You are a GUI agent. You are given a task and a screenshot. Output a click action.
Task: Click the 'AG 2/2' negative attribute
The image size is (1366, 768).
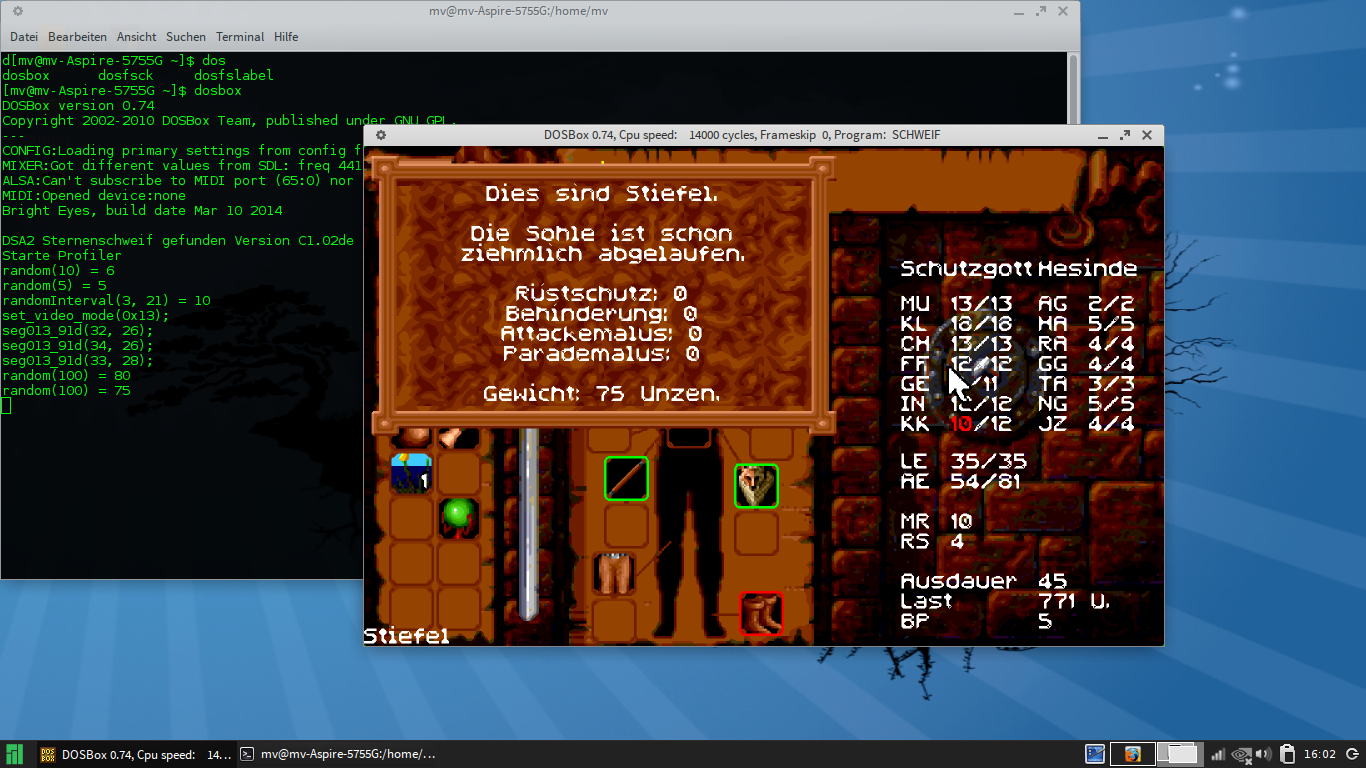click(1086, 304)
